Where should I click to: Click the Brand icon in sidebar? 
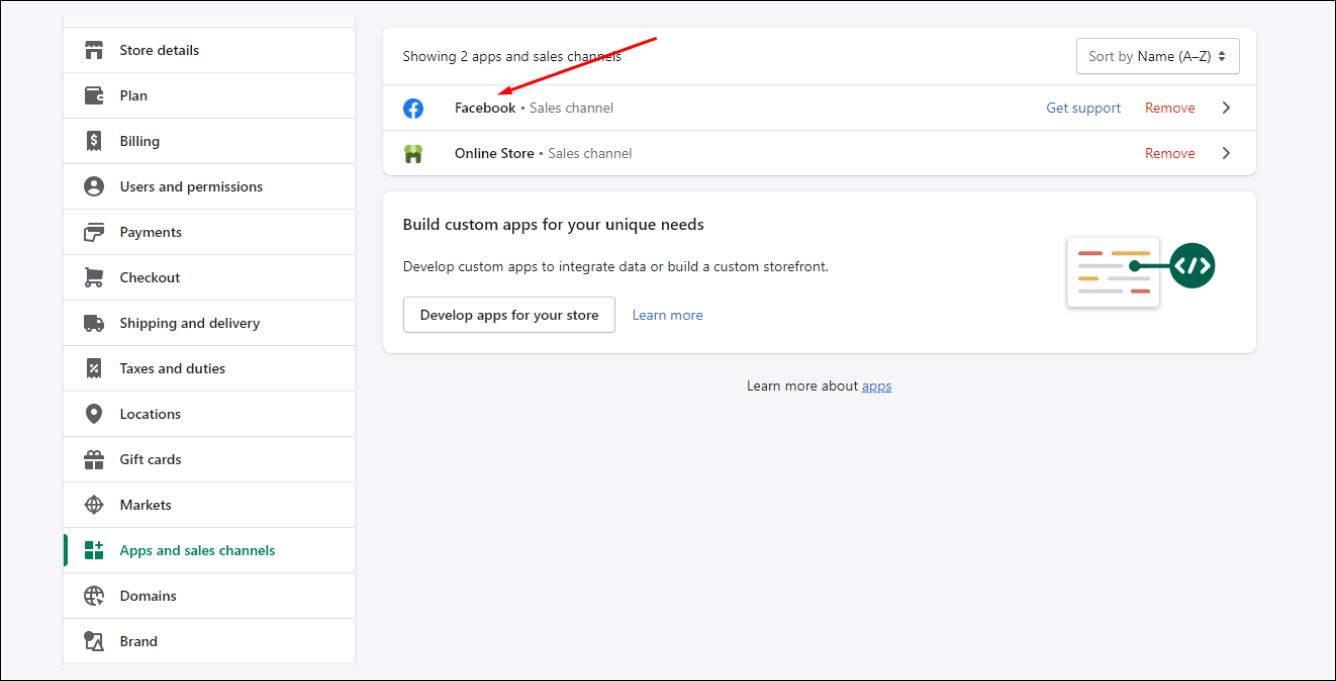[x=94, y=641]
